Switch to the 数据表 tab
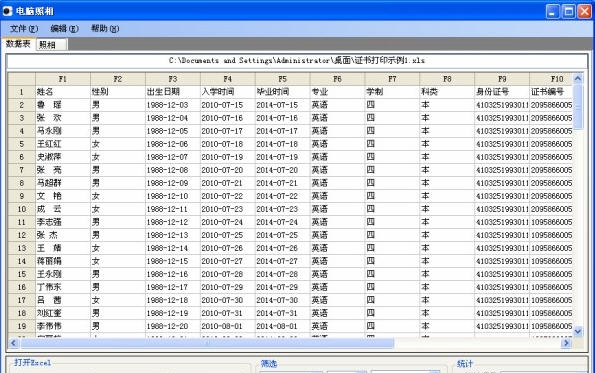595x373 pixels. pyautogui.click(x=18, y=44)
